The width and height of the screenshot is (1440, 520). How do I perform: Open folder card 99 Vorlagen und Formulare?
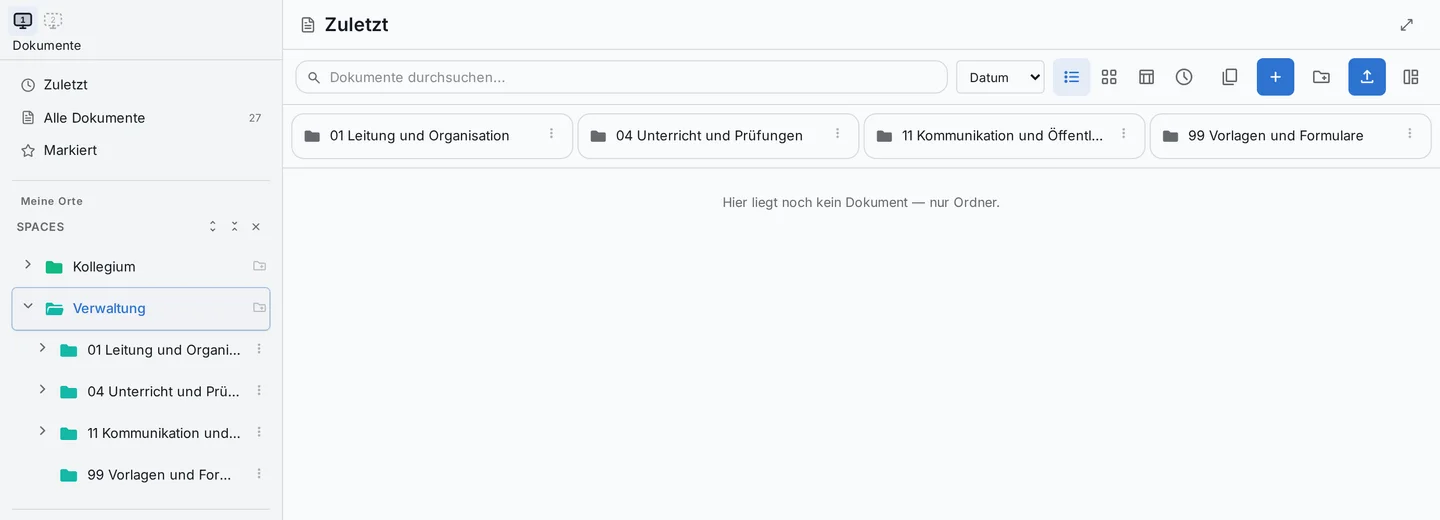click(1290, 136)
